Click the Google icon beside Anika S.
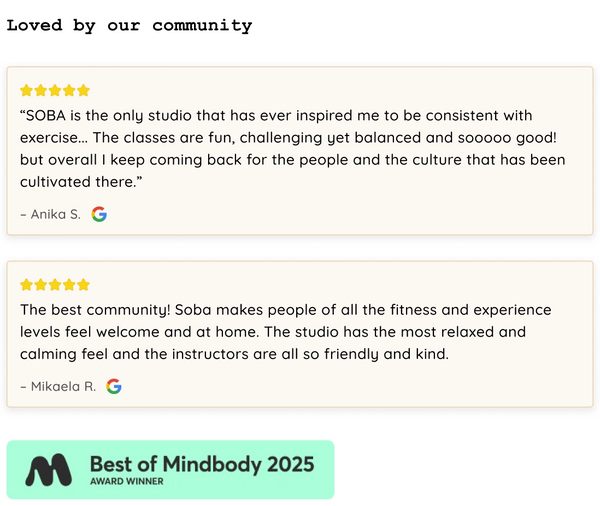 99,214
